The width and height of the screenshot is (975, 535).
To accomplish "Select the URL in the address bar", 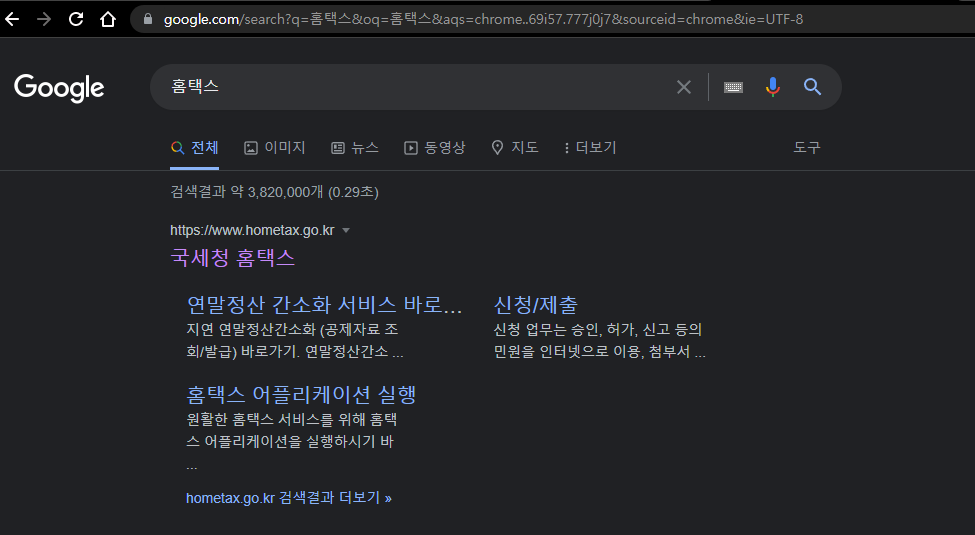I will click(483, 19).
